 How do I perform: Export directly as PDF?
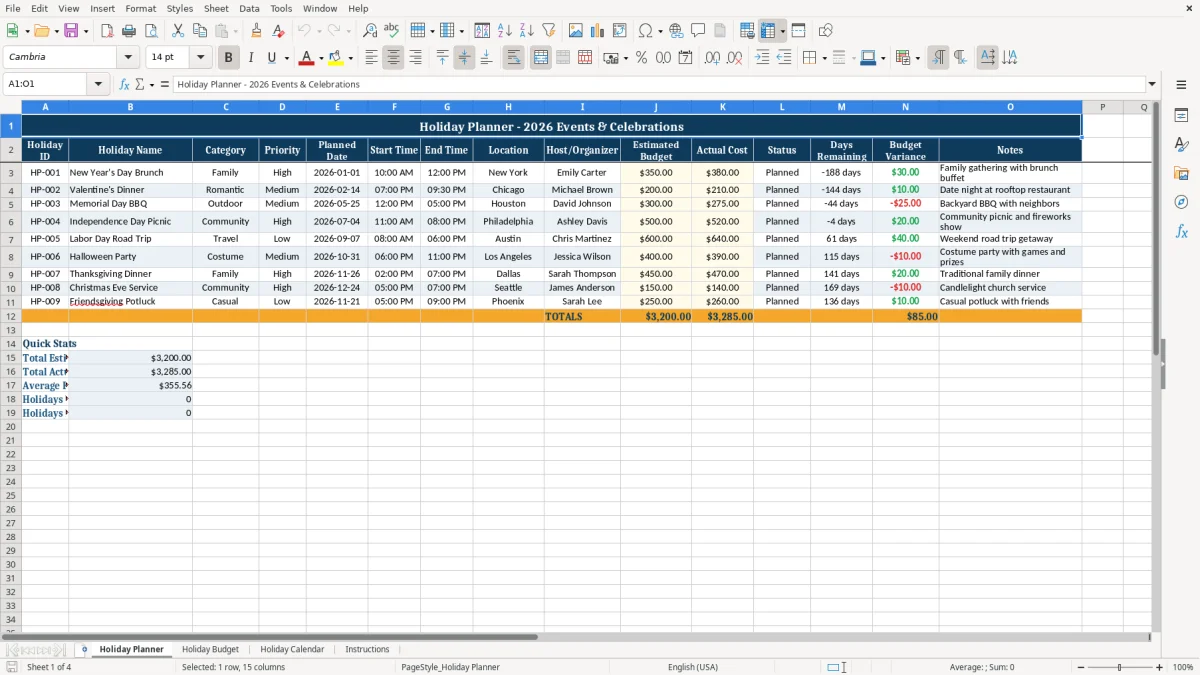click(107, 31)
